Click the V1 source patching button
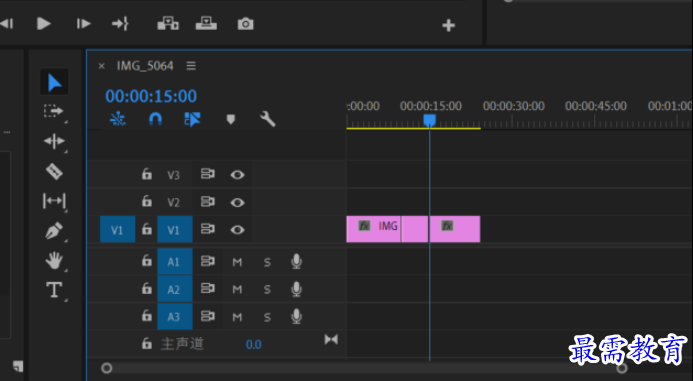The image size is (693, 381). coord(118,229)
